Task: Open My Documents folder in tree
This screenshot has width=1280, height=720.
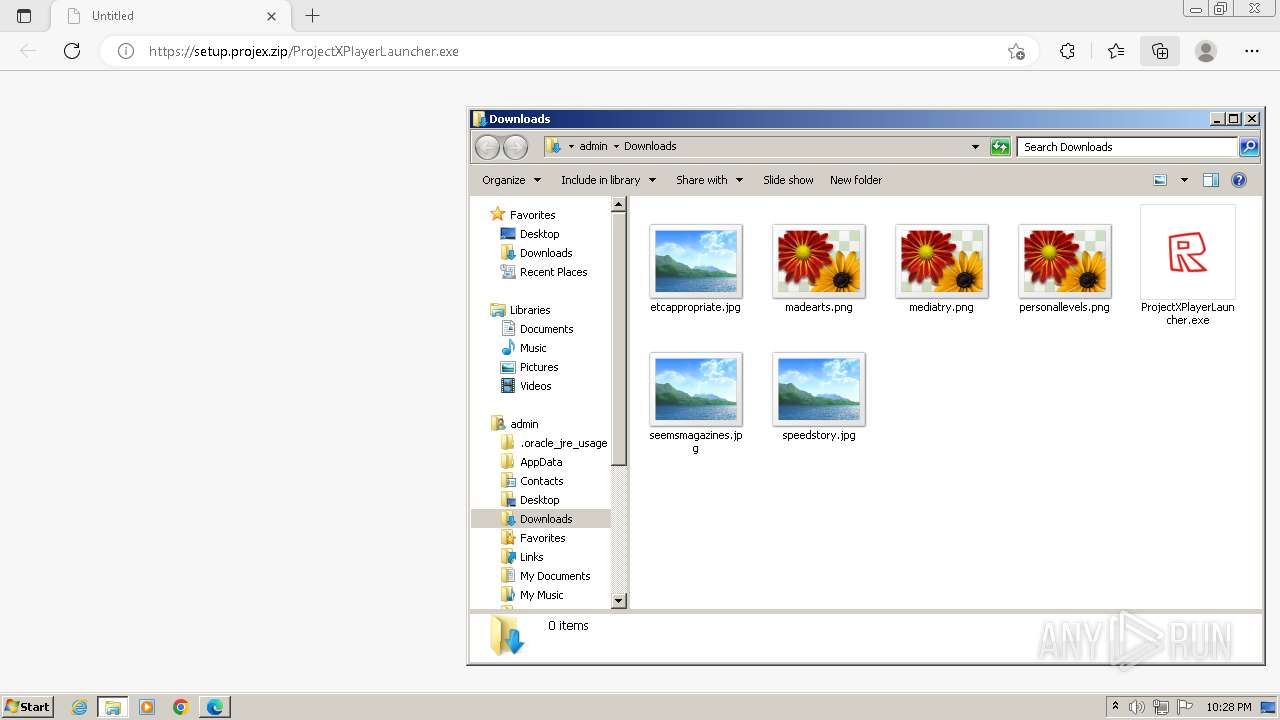Action: point(555,576)
